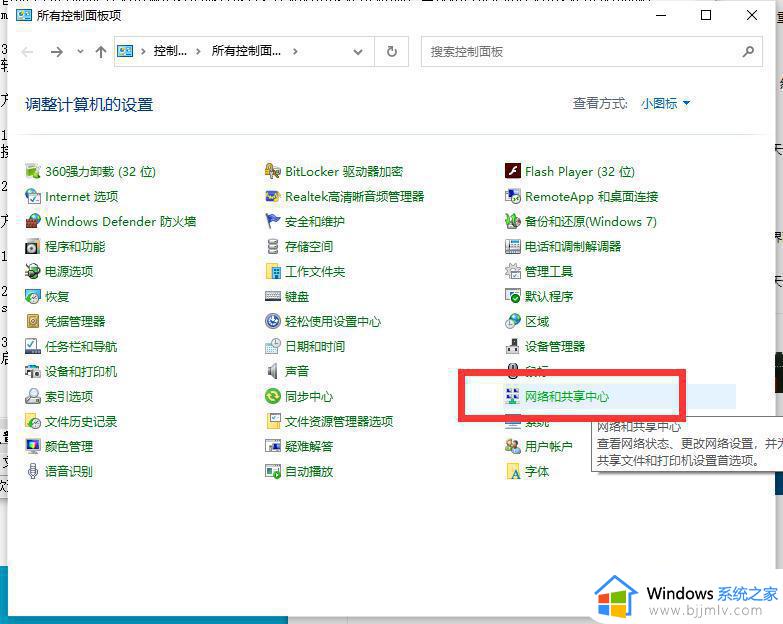The height and width of the screenshot is (624, 783).
Task: Click the 索引选项 icon
Action: click(32, 396)
